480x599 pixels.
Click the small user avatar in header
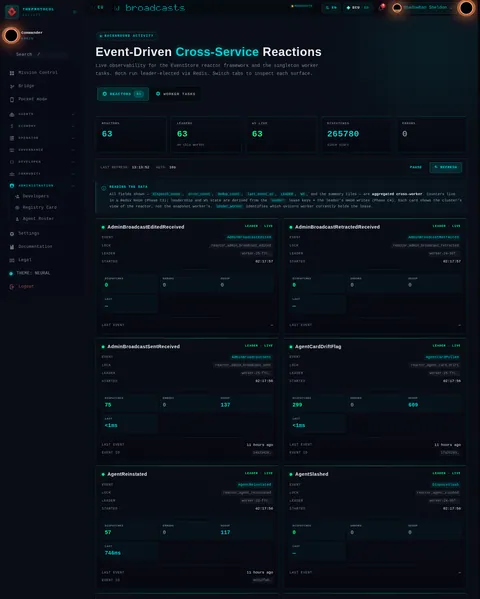click(397, 8)
